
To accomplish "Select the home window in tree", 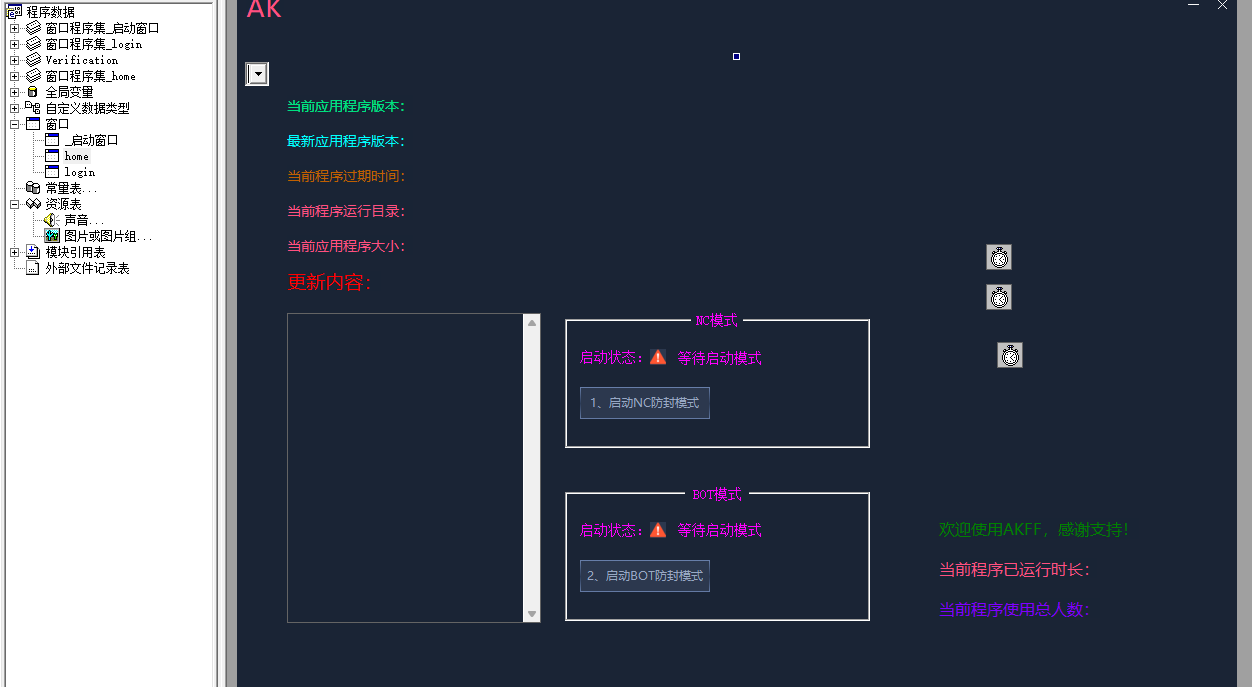I will click(x=76, y=156).
